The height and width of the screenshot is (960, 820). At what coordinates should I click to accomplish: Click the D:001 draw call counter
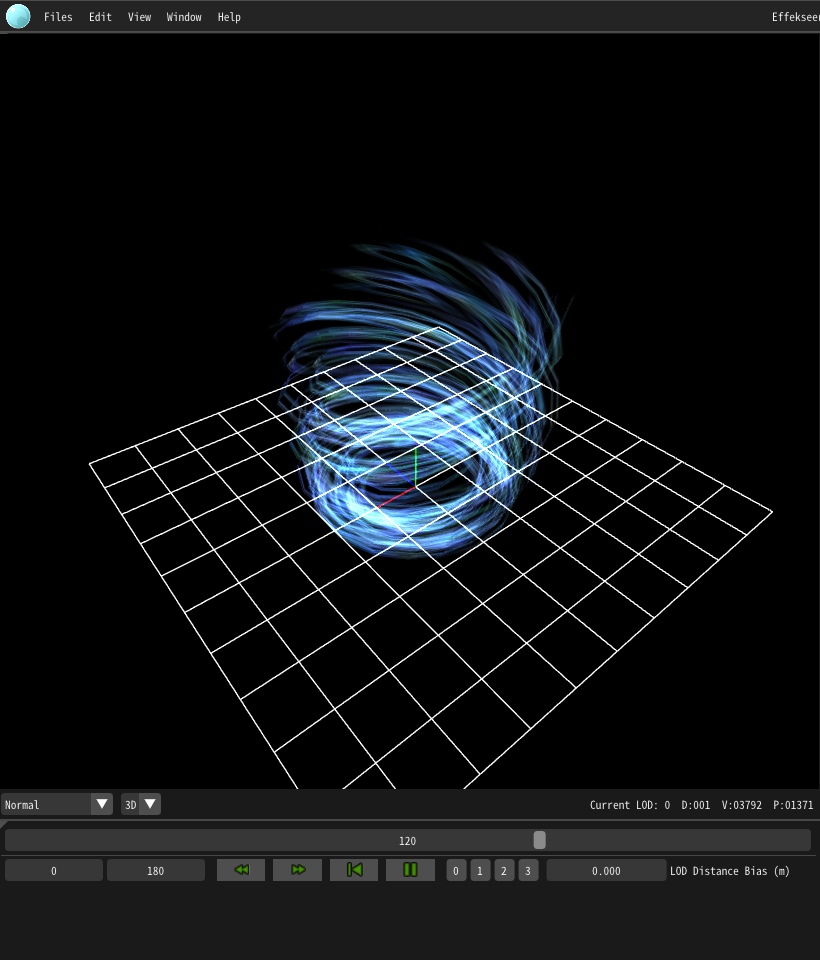click(x=696, y=805)
